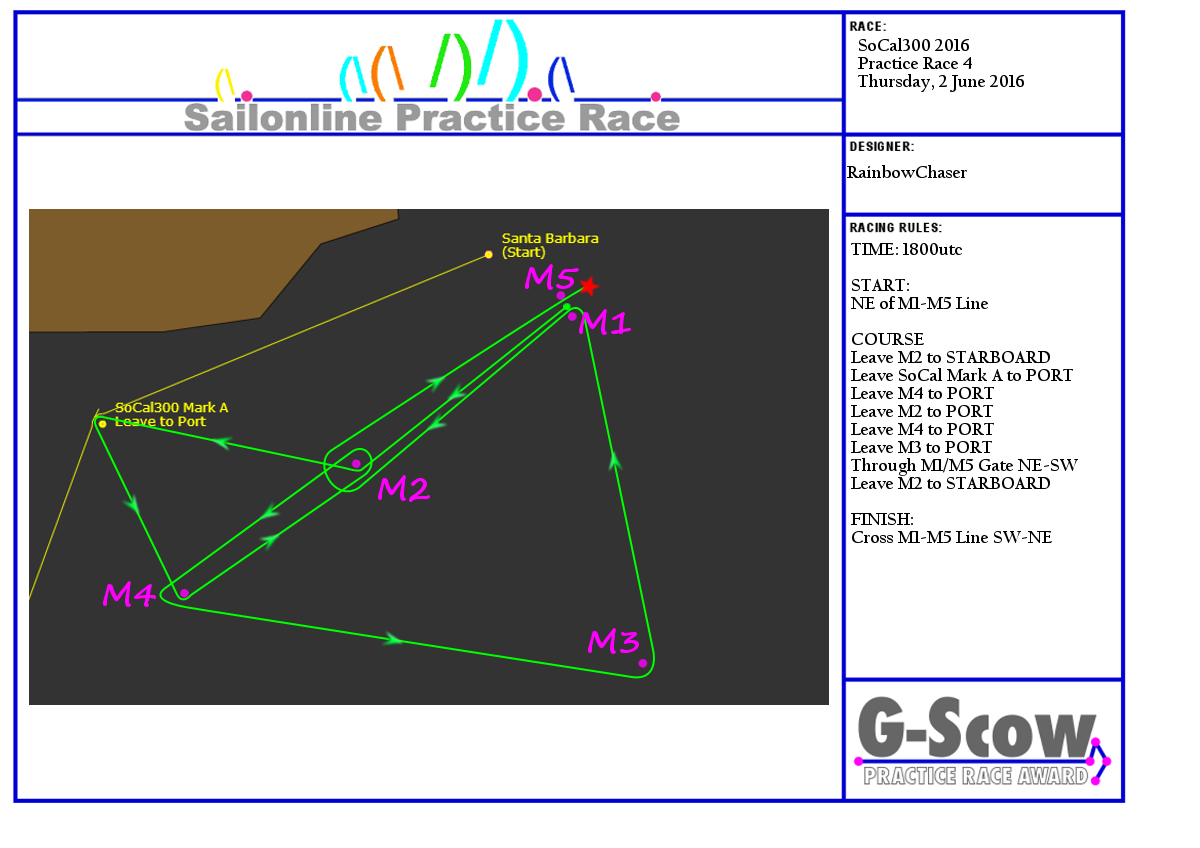The width and height of the screenshot is (1200, 848).
Task: Click the 'RACE:' heading
Action: (868, 27)
